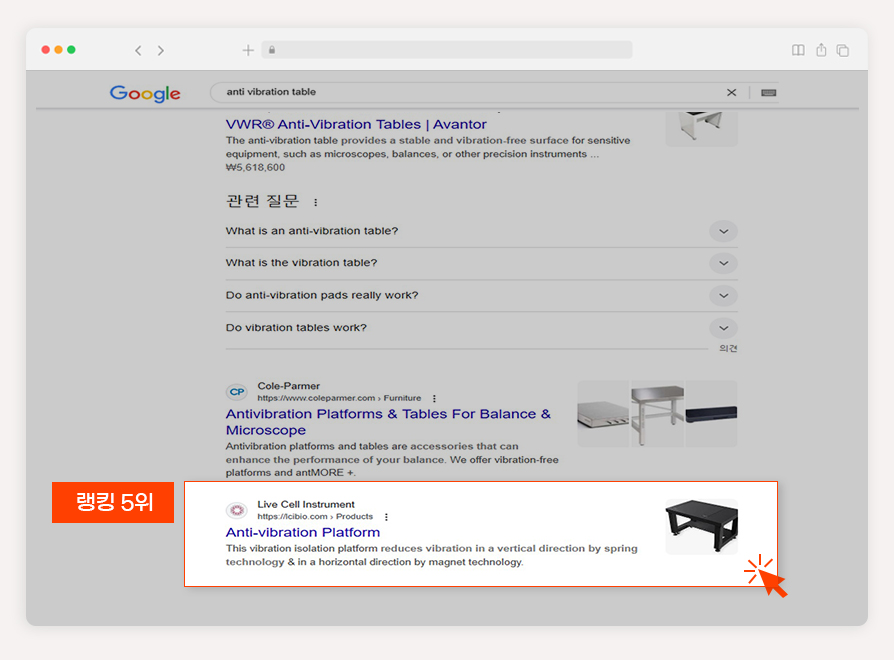Screen dimensions: 894x660
Task: Open a new tab with the plus icon
Action: pyautogui.click(x=248, y=51)
